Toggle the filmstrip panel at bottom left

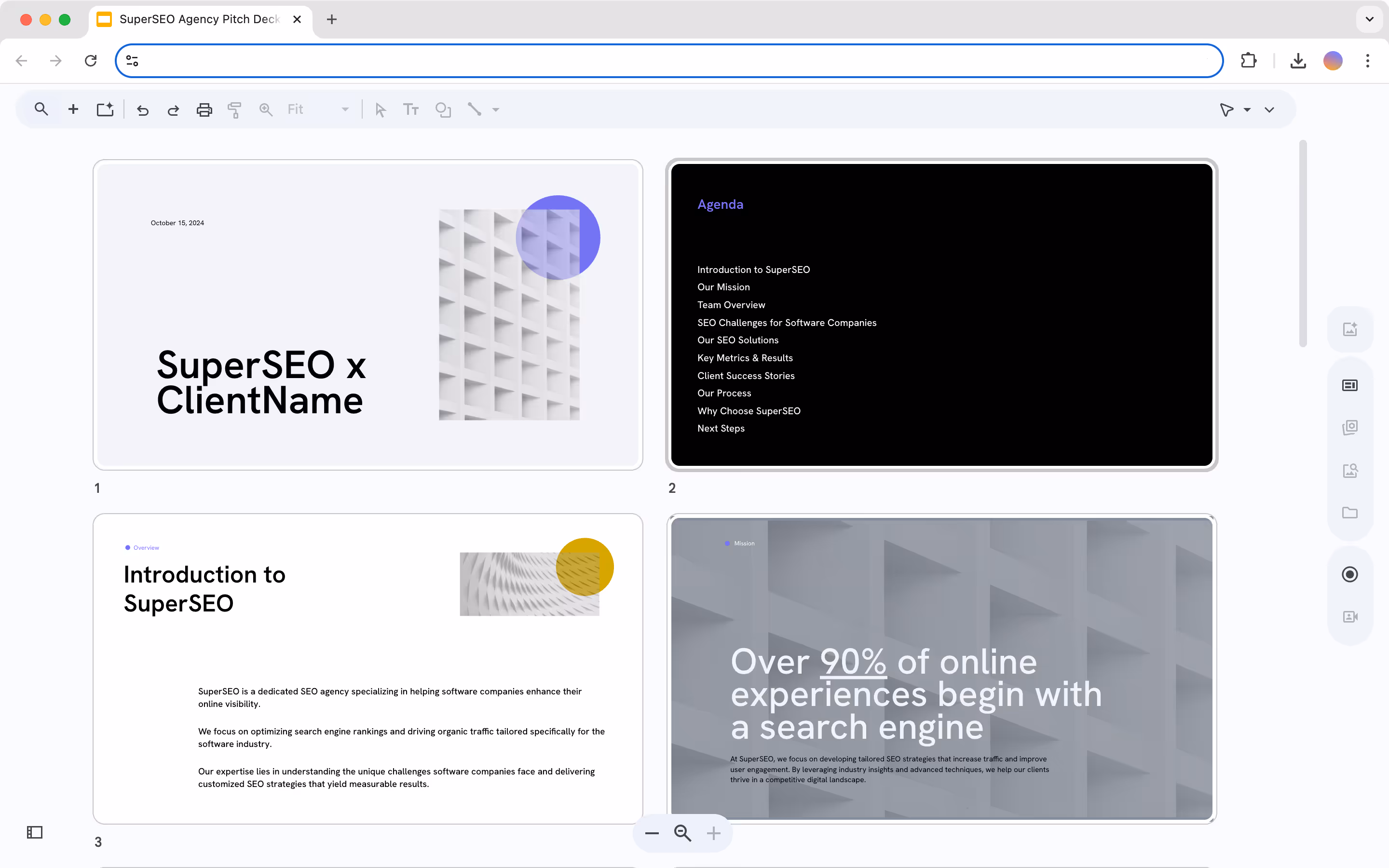[34, 832]
